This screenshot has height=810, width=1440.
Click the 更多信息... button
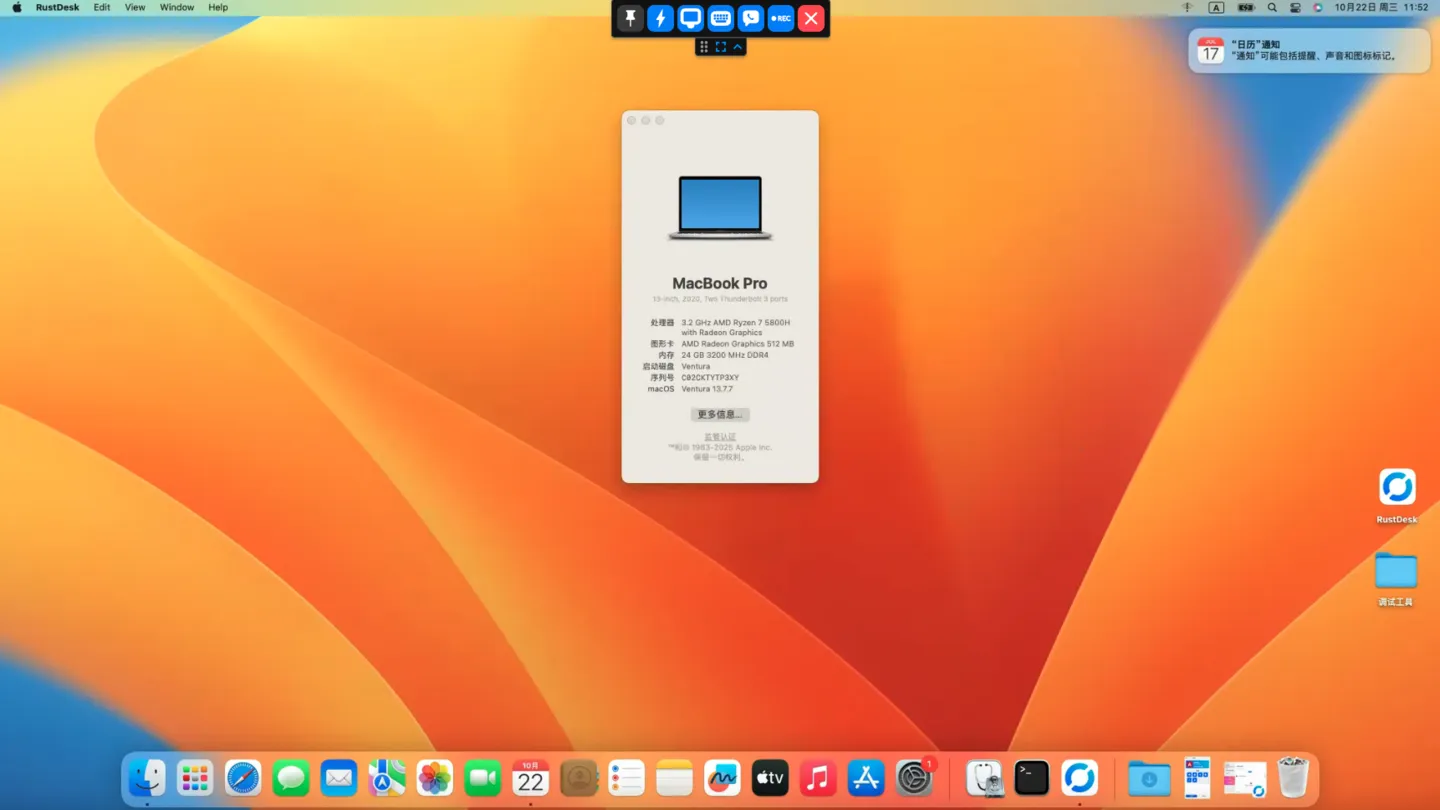720,414
